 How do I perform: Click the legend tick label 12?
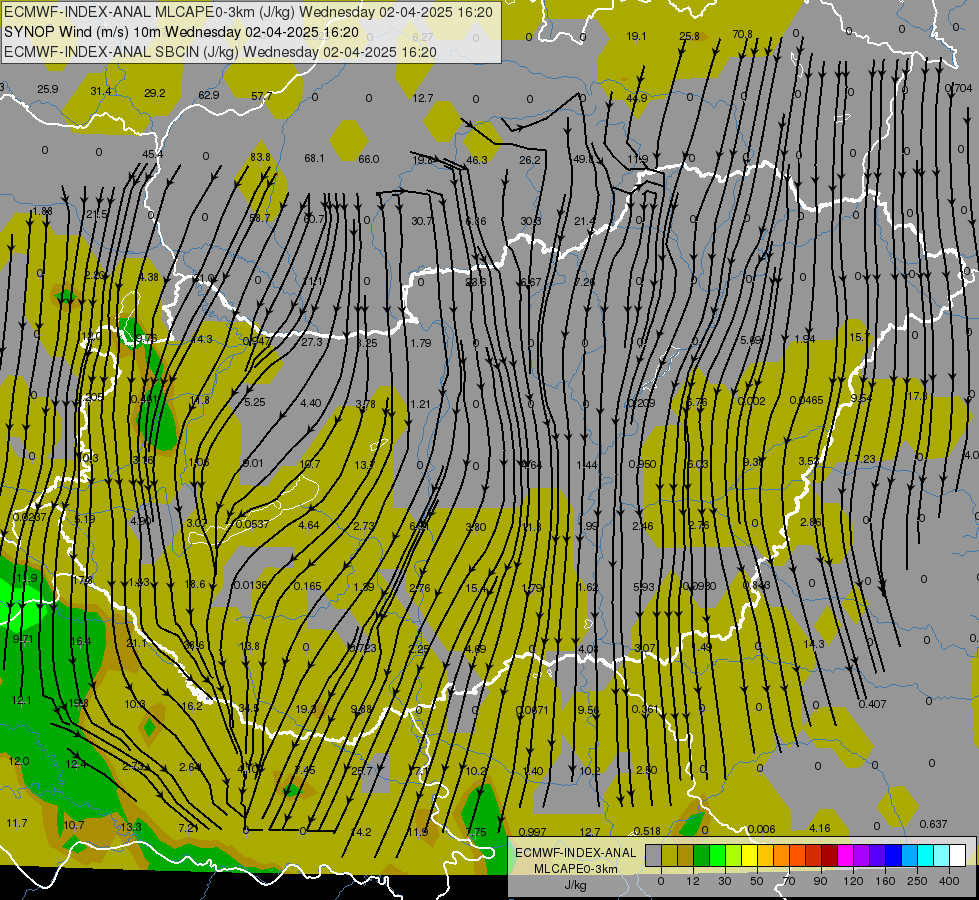[x=692, y=881]
